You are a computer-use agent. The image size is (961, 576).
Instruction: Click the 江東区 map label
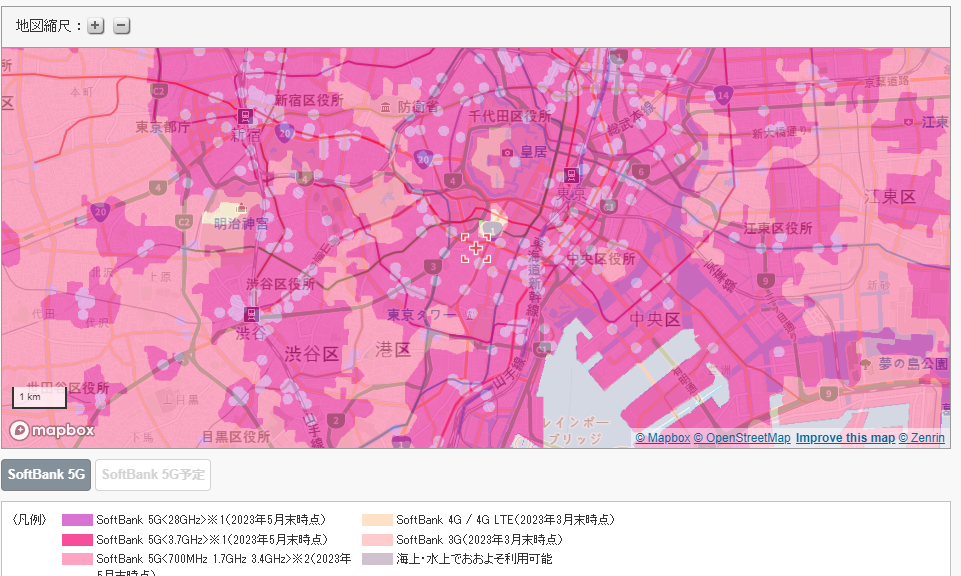coord(890,197)
